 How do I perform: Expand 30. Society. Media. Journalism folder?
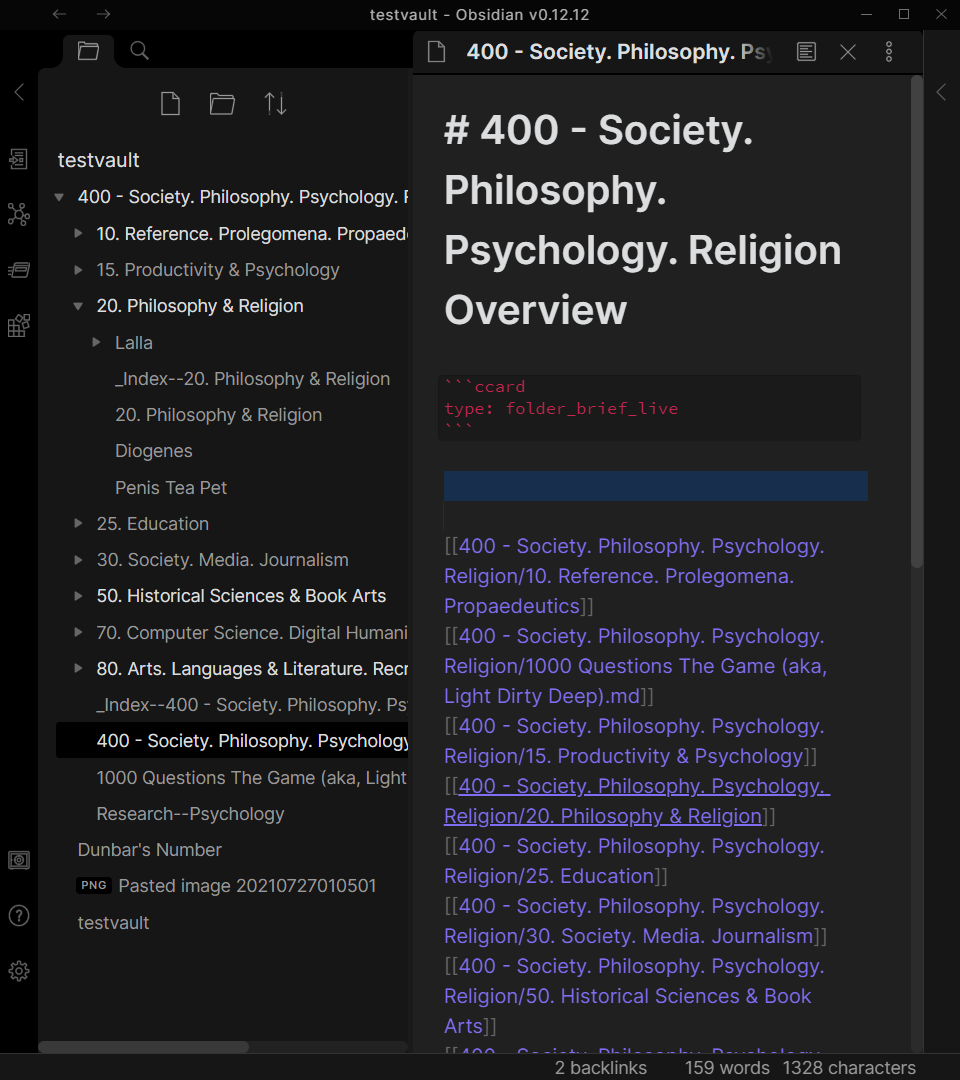(x=78, y=560)
